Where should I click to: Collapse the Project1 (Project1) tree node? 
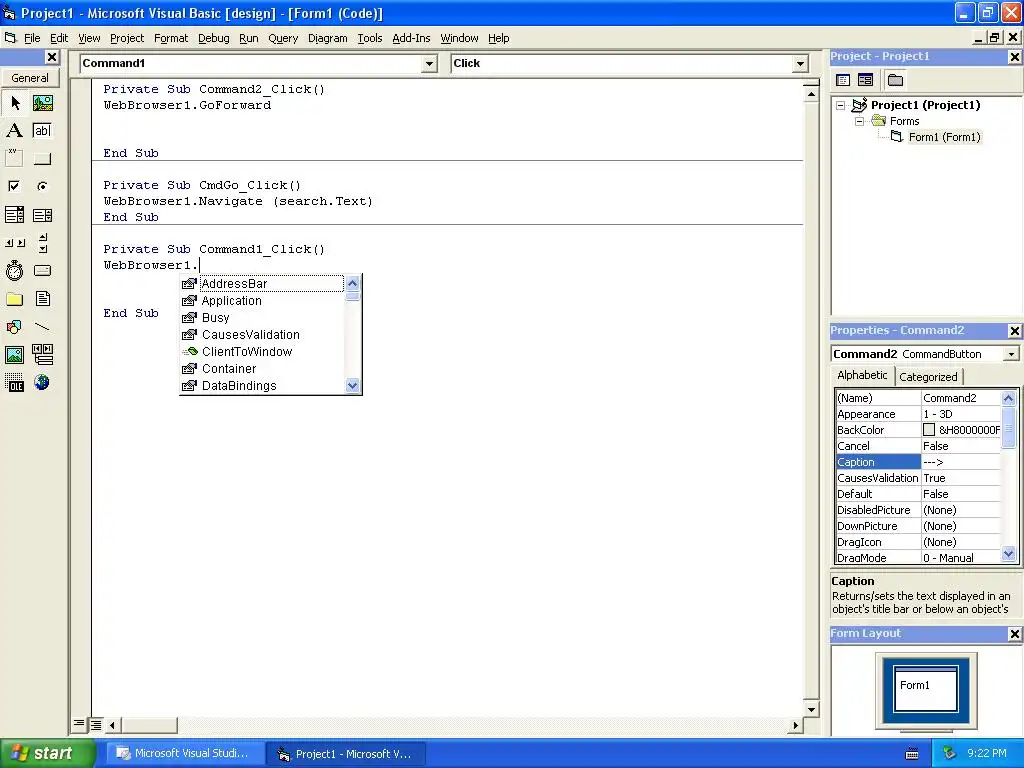[840, 105]
